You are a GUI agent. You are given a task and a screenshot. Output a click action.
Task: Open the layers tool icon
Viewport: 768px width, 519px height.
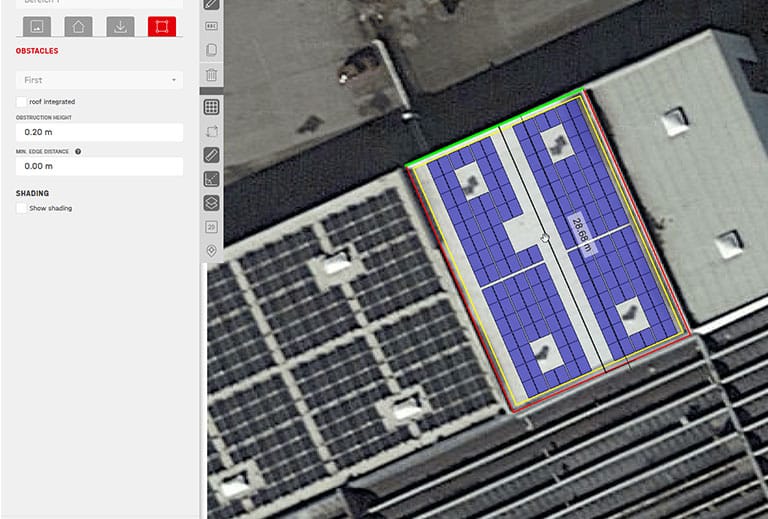211,203
